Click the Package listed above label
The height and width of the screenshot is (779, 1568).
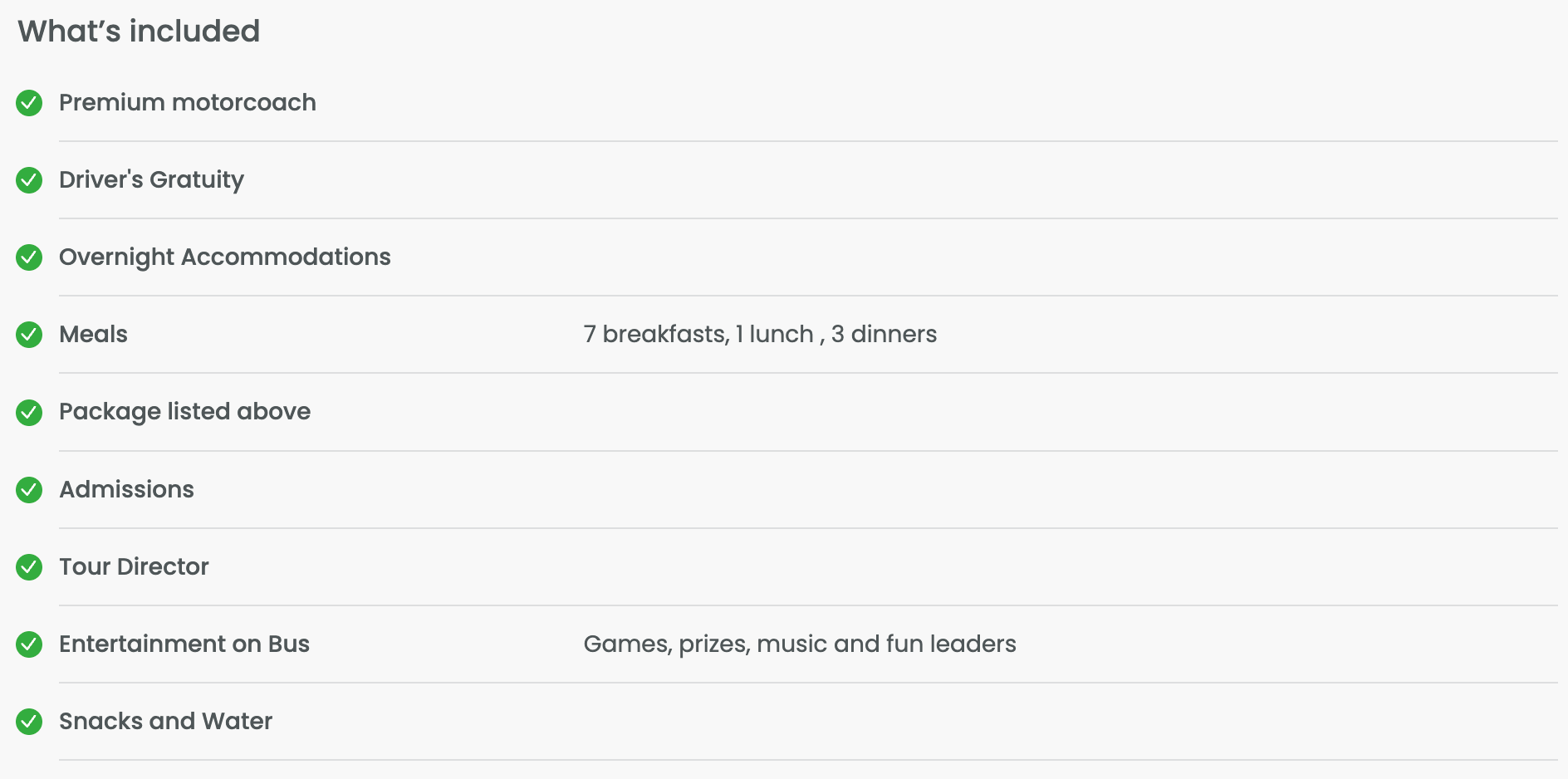185,412
